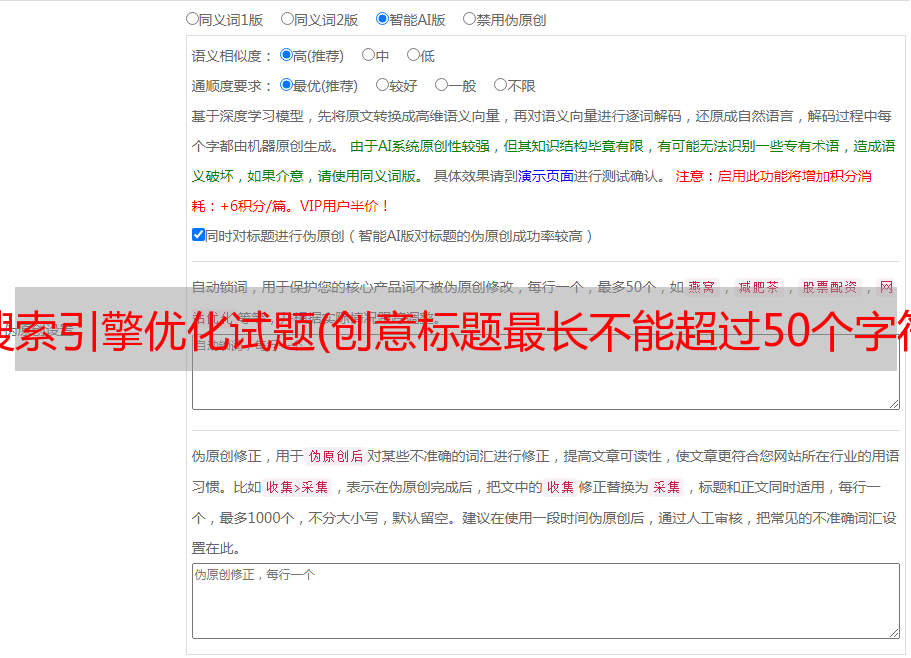Click the 语义相似度 label

(x=232, y=56)
